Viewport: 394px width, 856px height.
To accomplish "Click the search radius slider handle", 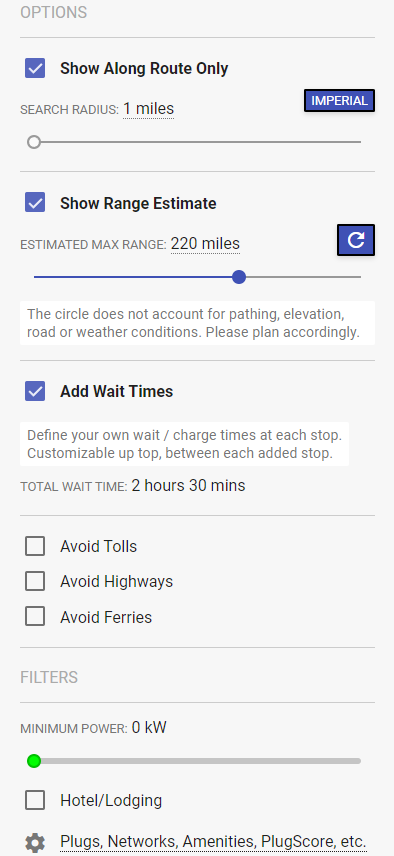I will click(x=34, y=142).
